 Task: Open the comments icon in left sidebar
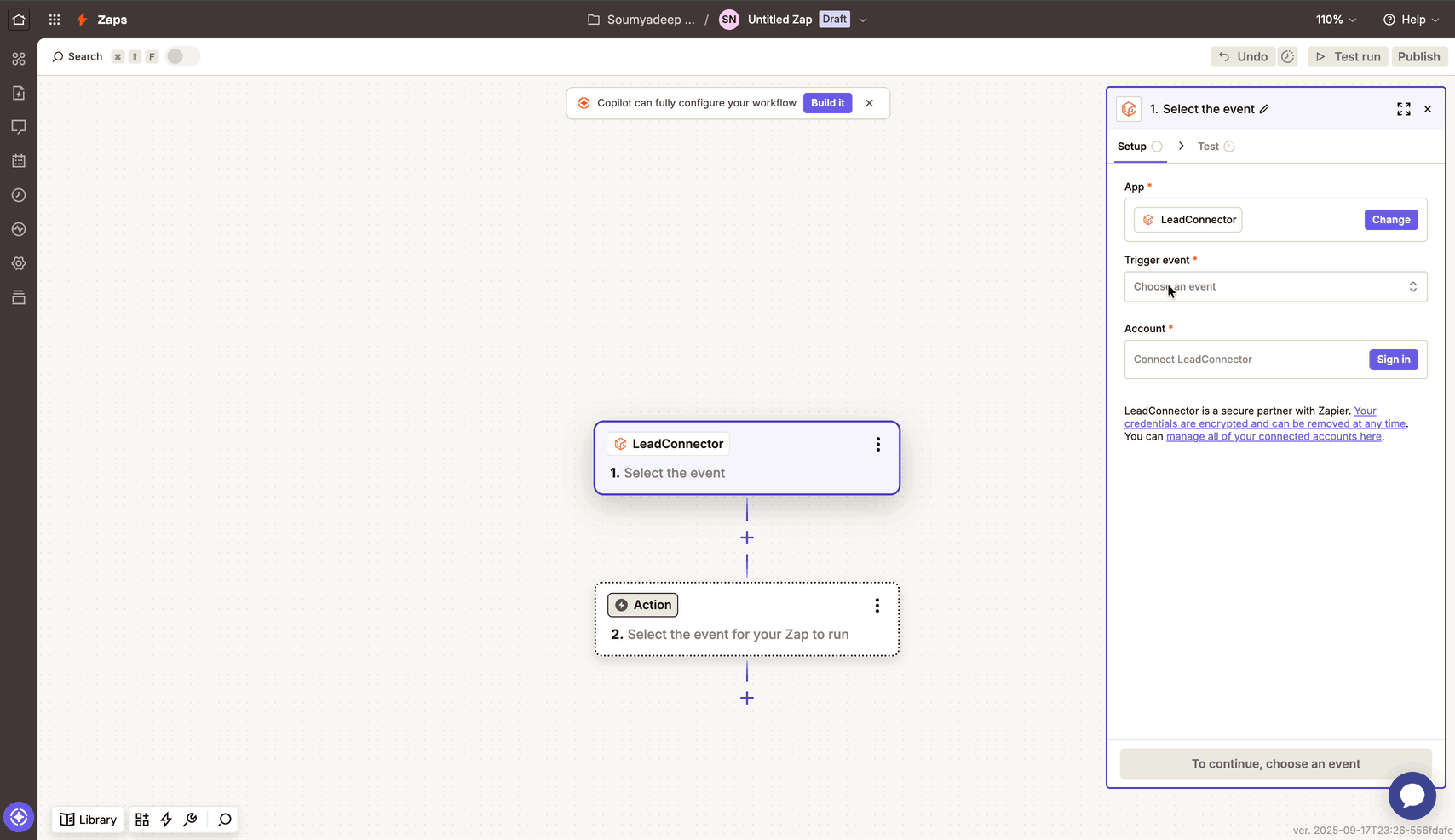pos(19,127)
